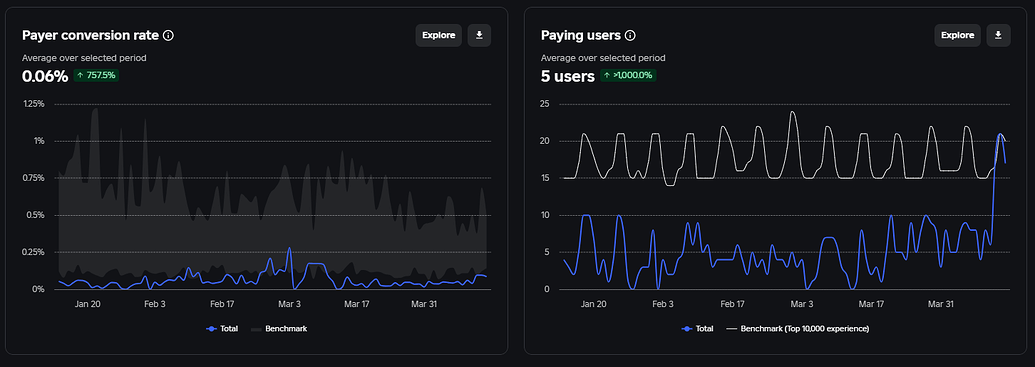
Task: Select the Payer conversion rate title
Action: pos(90,36)
